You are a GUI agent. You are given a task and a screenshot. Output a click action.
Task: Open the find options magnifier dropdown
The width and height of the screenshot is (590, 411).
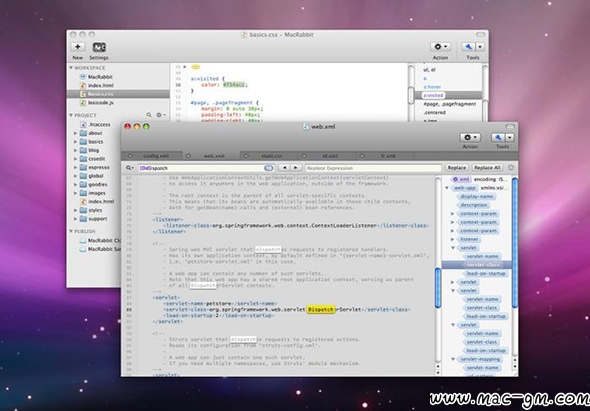[130, 168]
